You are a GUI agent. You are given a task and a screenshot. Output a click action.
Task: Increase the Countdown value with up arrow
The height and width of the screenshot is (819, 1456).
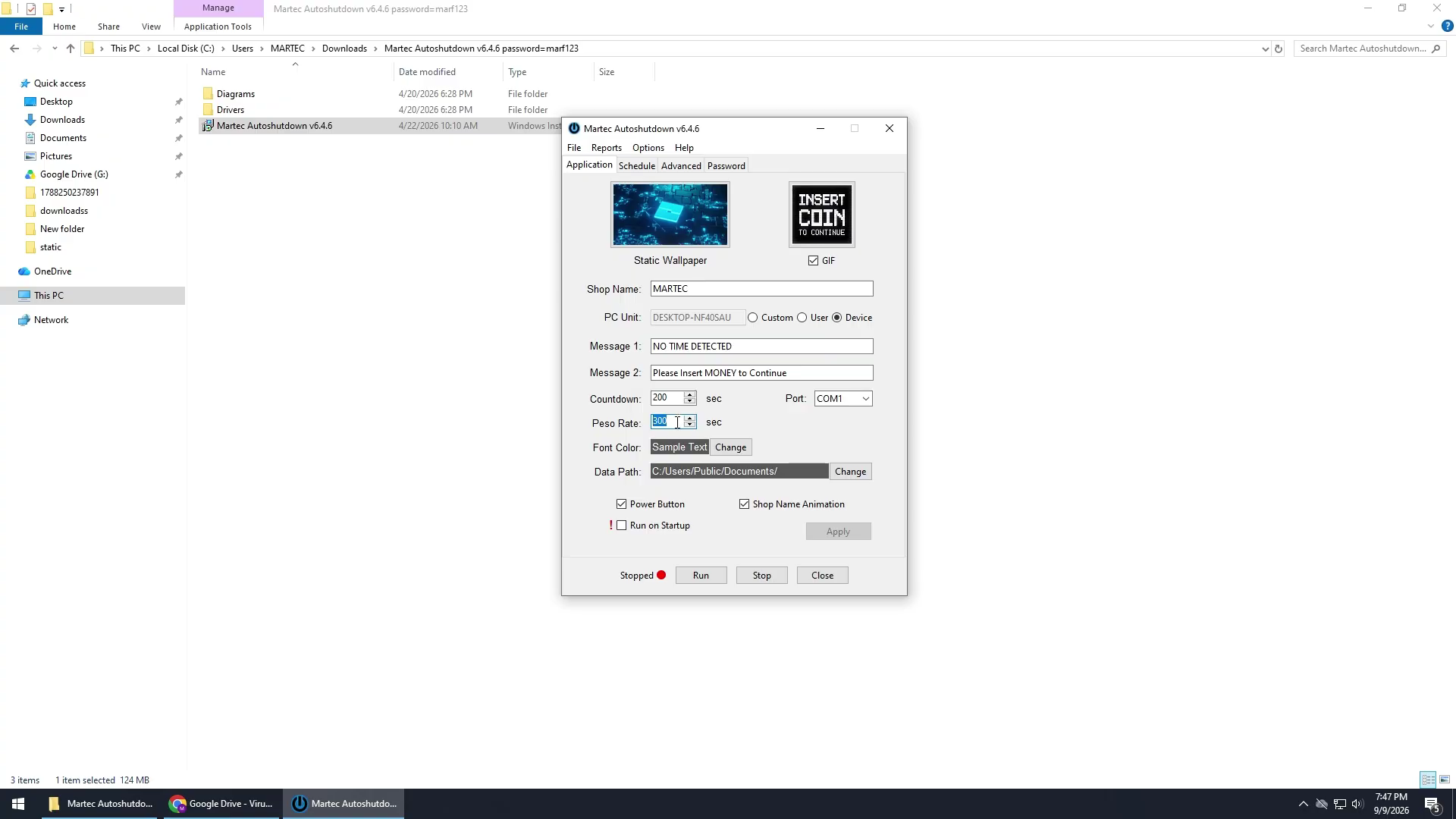[689, 395]
